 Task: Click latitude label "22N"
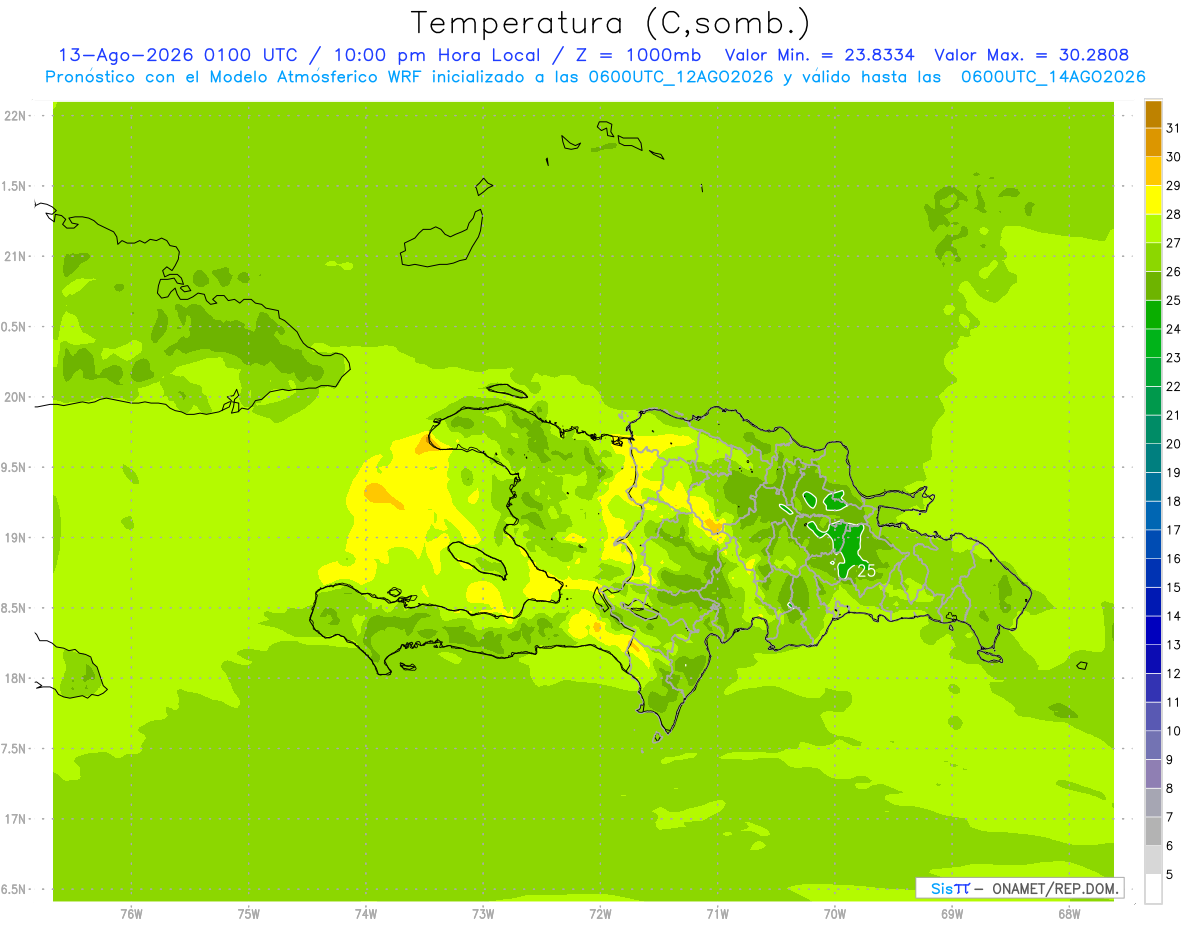click(x=15, y=116)
